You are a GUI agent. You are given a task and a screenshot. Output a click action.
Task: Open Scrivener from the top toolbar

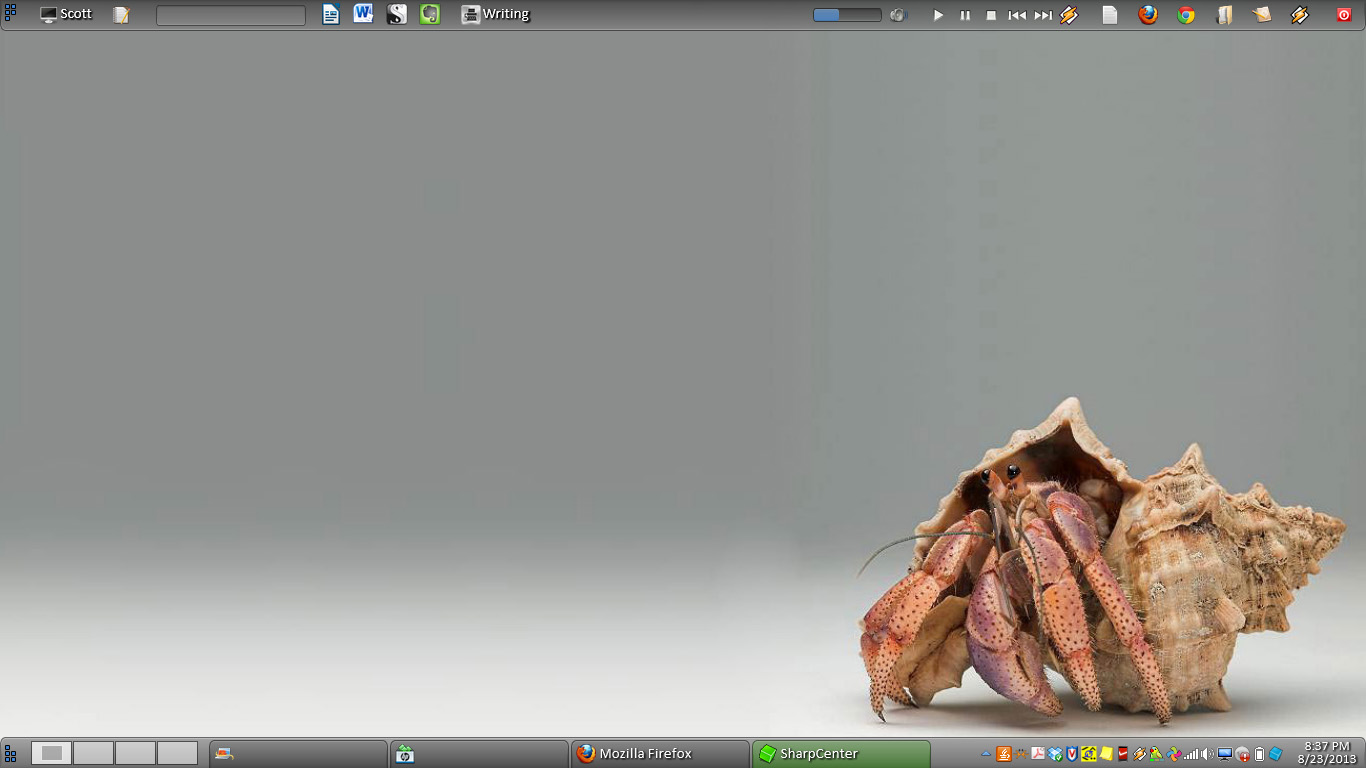(396, 14)
